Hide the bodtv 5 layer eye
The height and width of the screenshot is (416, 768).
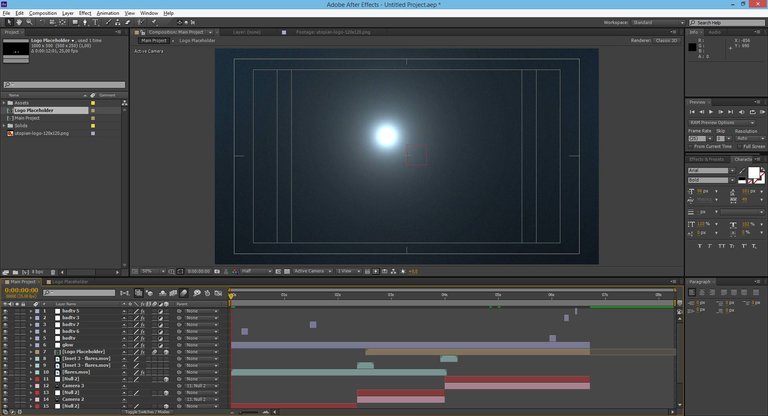[5, 311]
